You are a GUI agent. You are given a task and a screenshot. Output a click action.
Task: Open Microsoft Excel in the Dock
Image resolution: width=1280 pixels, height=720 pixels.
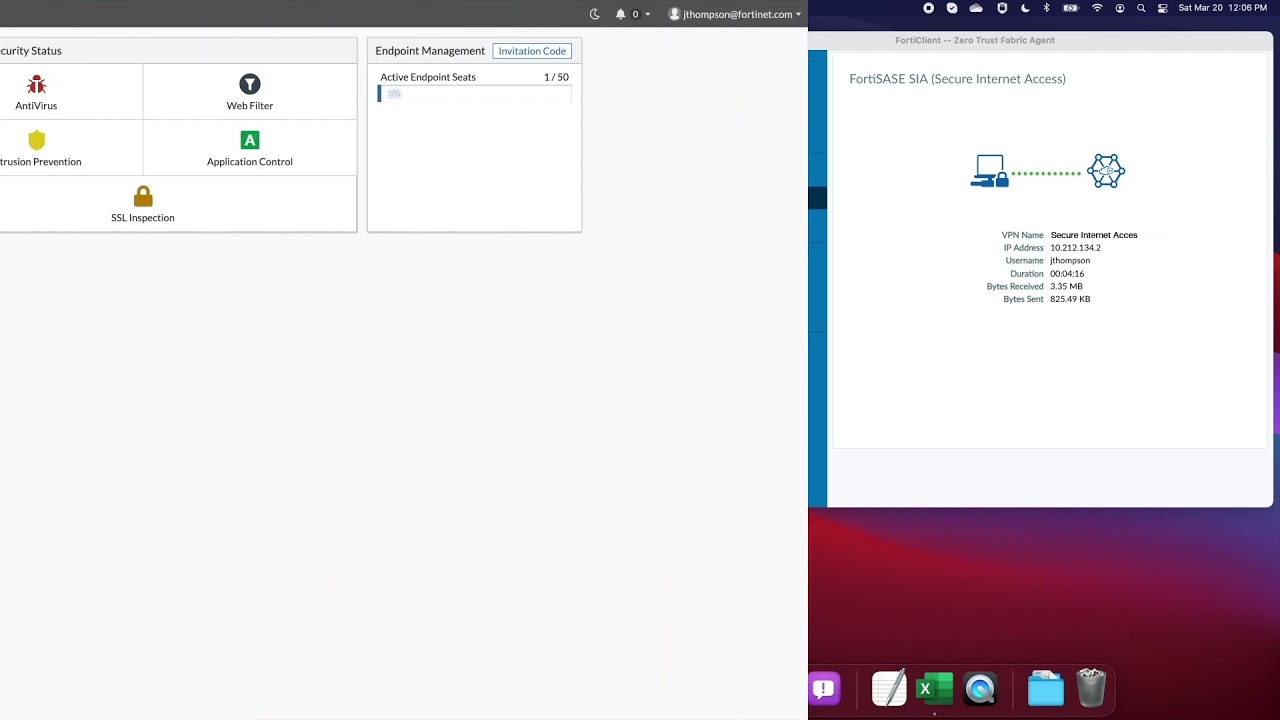tap(935, 689)
